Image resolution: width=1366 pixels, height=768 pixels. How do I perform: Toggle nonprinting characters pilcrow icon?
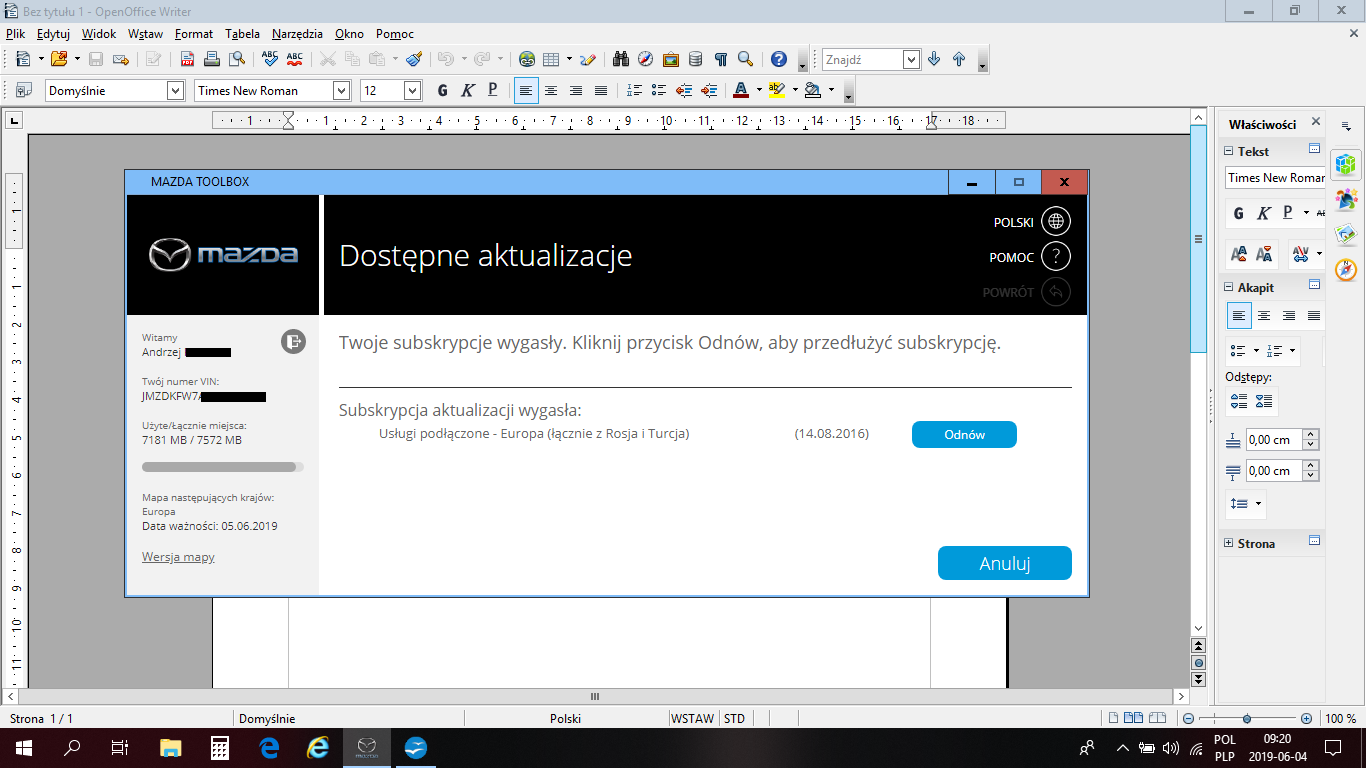720,59
